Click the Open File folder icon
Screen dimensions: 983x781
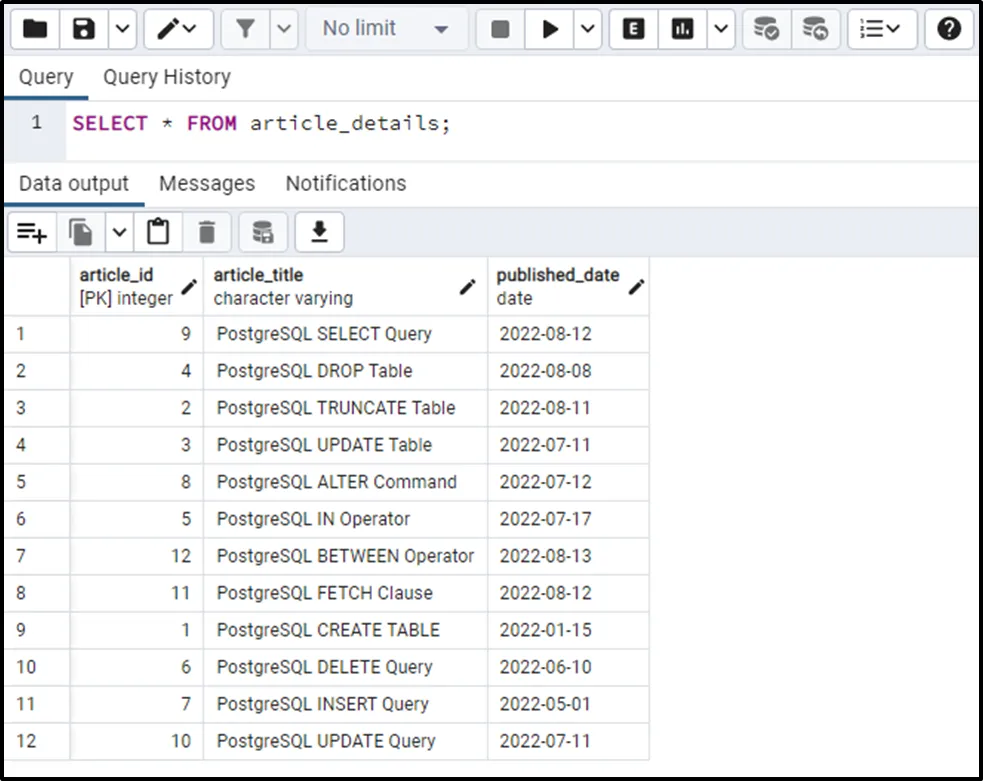tap(35, 30)
